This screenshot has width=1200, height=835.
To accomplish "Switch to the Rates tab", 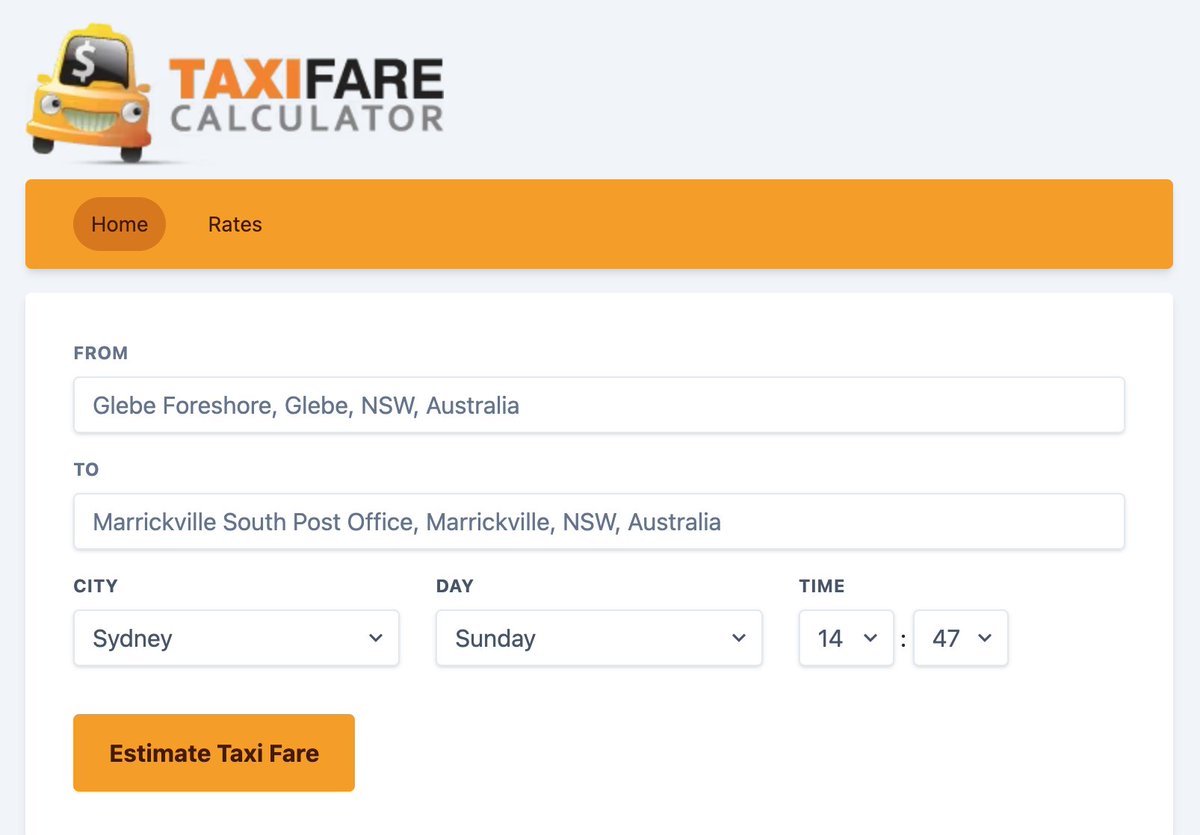I will tap(235, 224).
